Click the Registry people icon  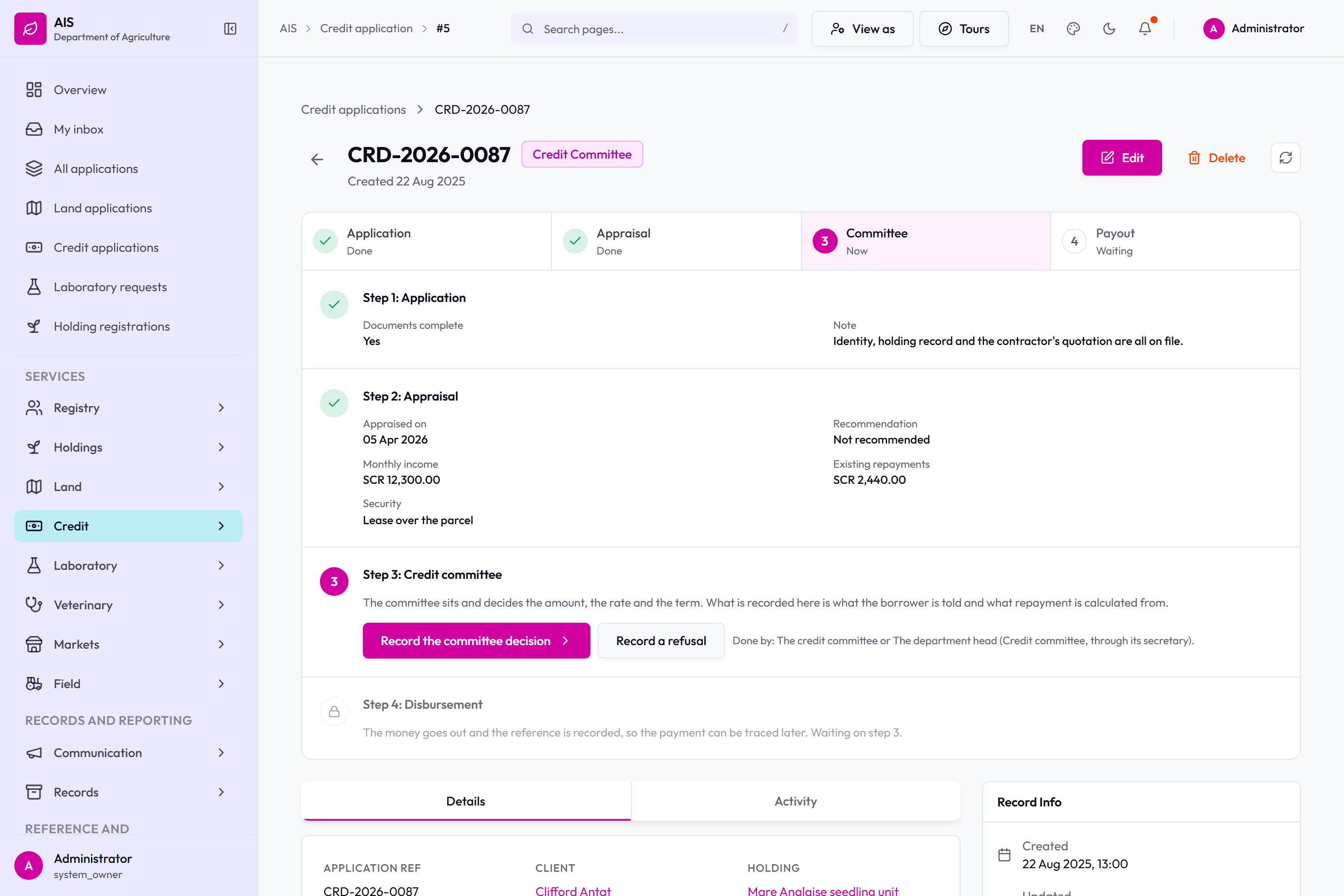[34, 408]
